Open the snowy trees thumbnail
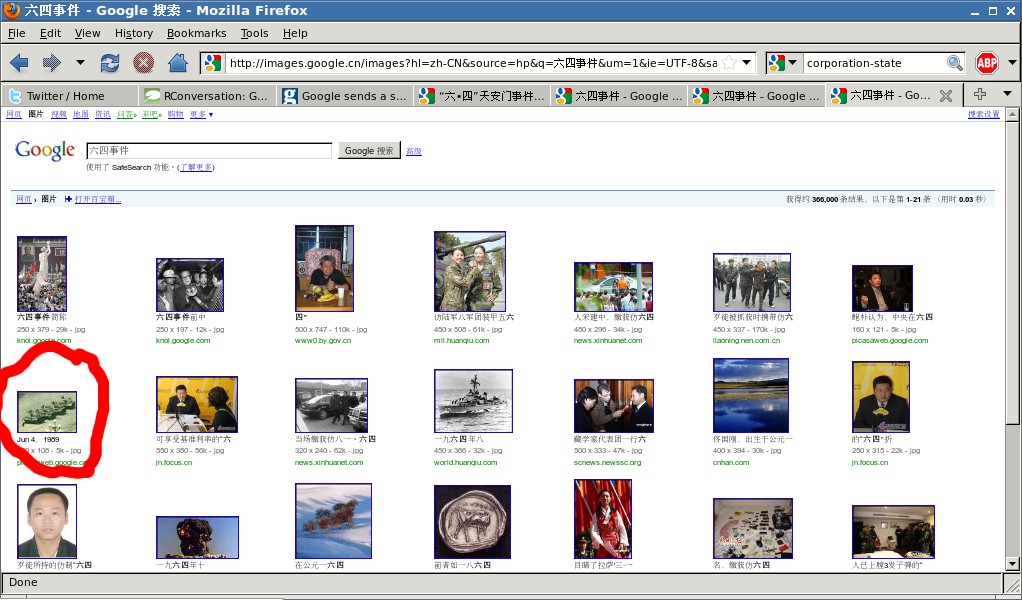Screen dimensions: 1022x600 (x=333, y=521)
